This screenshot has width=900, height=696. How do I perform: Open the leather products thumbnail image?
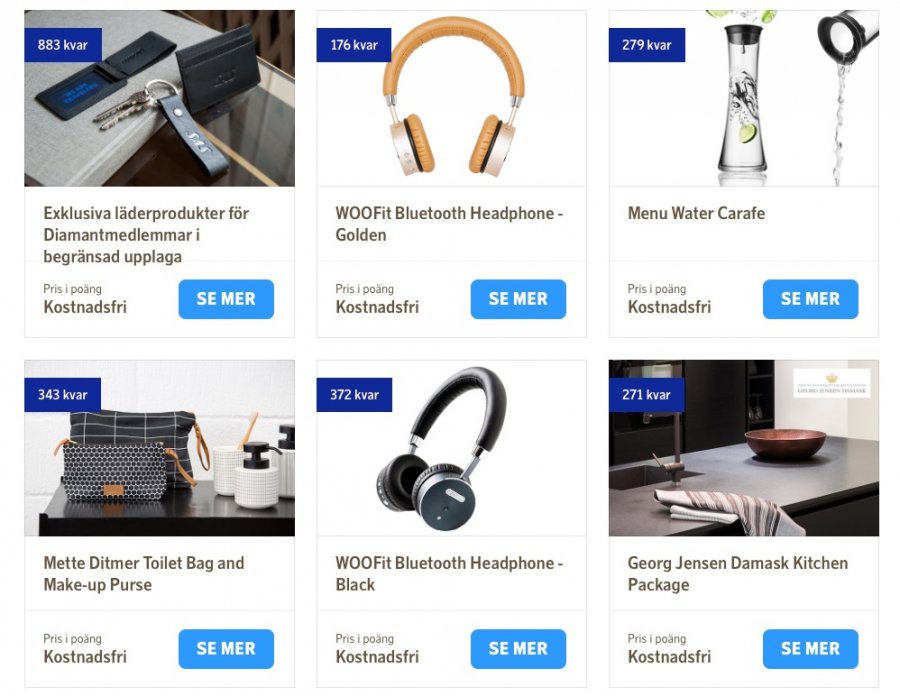[x=160, y=98]
